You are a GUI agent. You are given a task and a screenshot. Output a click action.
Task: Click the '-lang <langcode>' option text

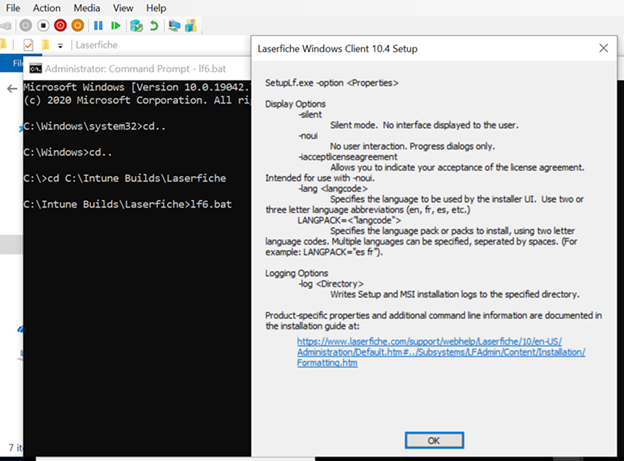333,188
